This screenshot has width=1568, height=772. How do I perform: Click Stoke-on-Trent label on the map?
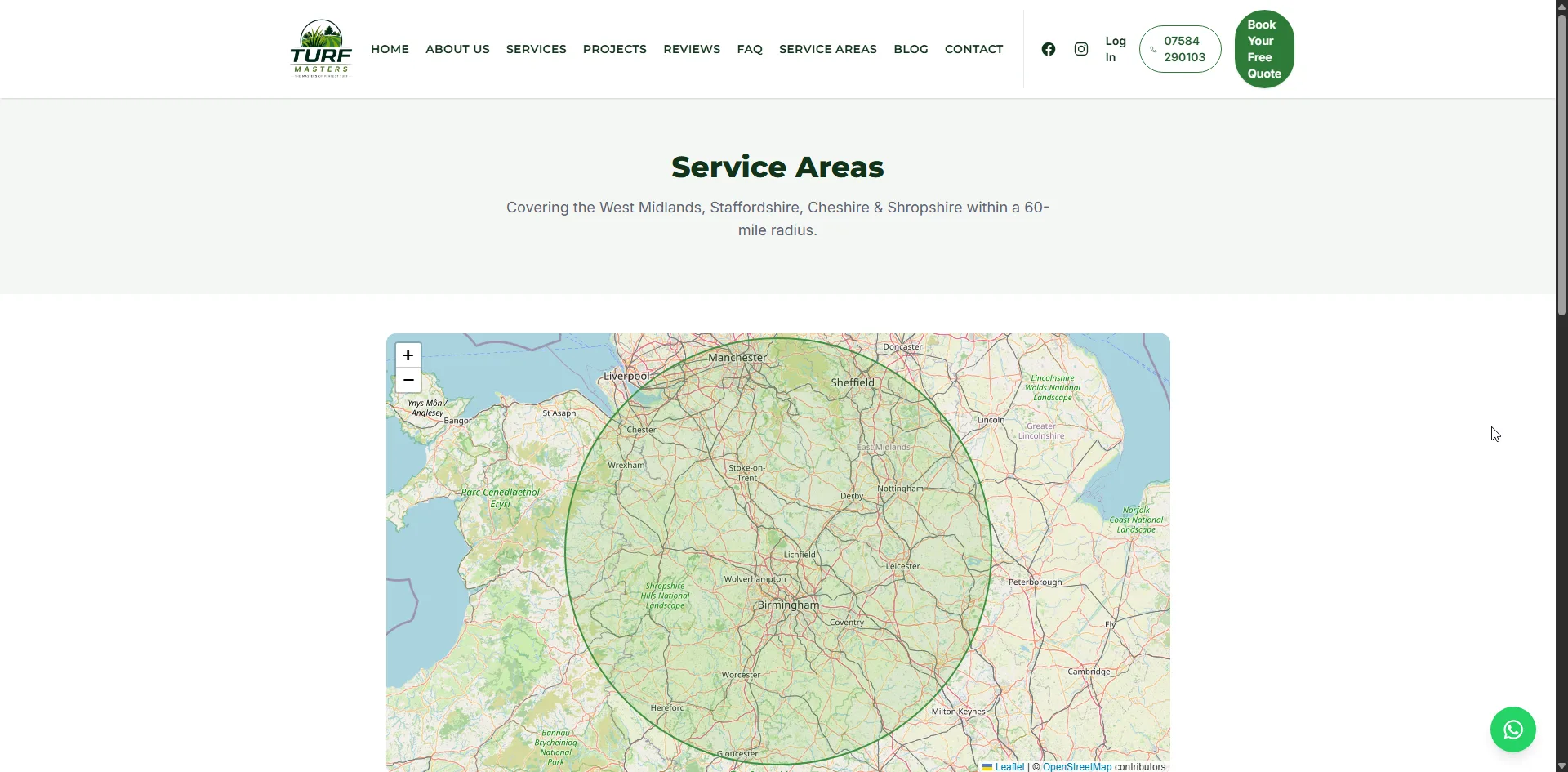747,473
